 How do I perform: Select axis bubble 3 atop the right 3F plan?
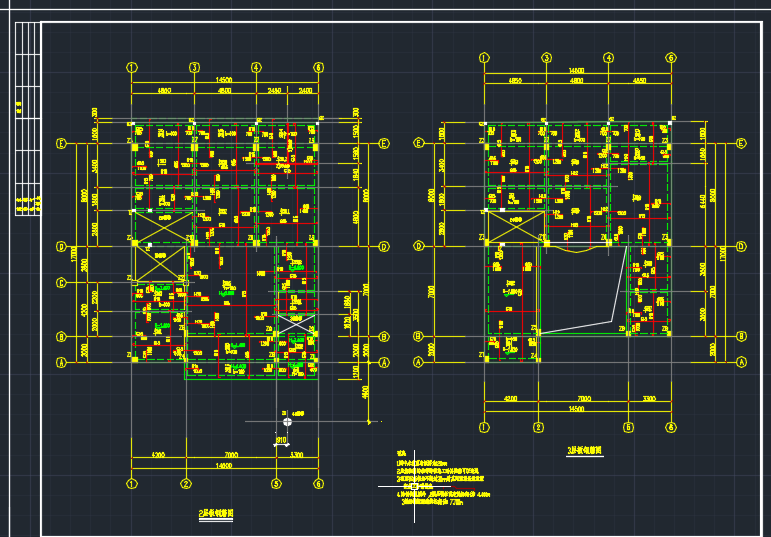point(546,58)
